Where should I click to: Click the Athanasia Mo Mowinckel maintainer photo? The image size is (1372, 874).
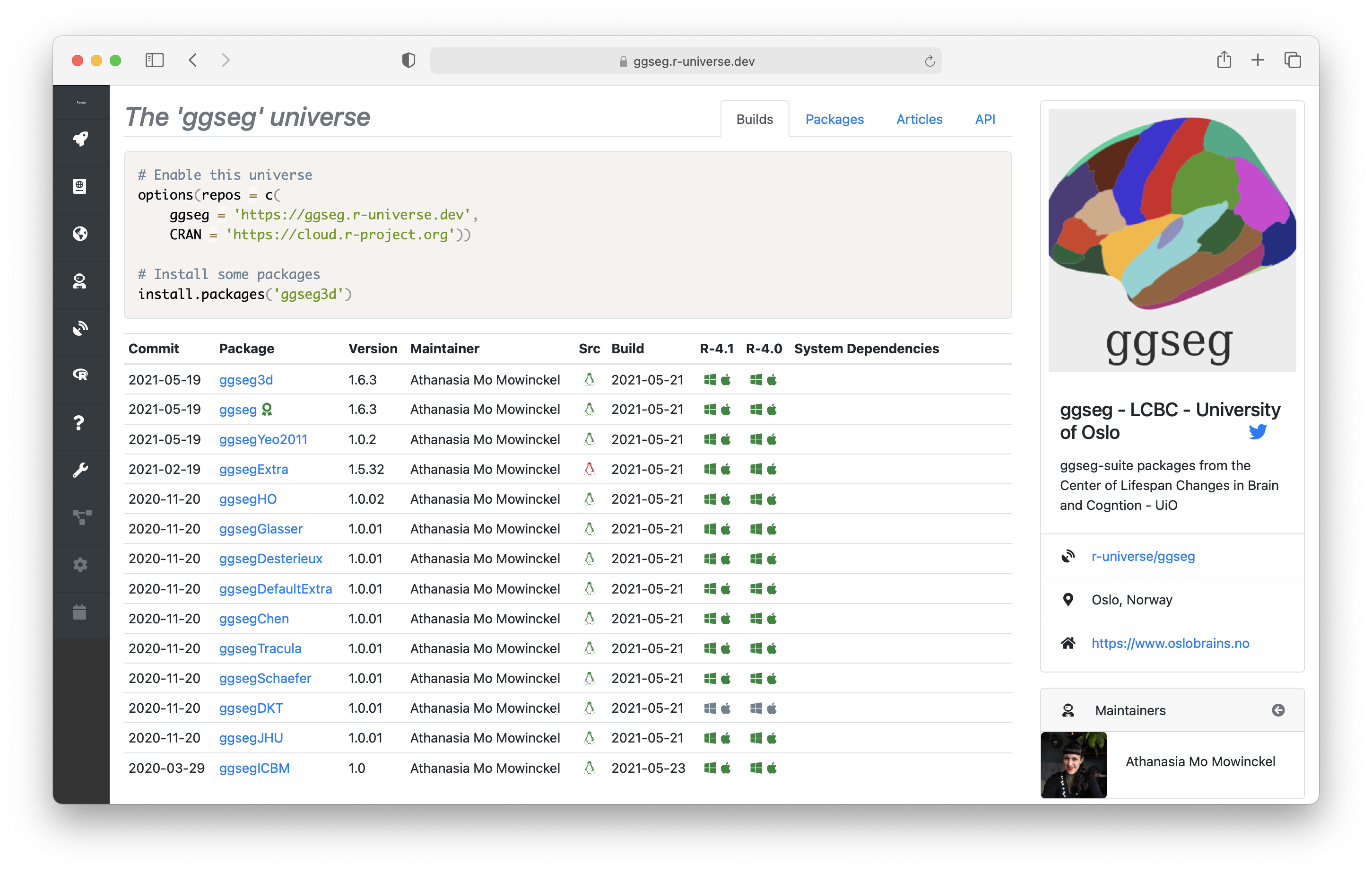[1074, 765]
